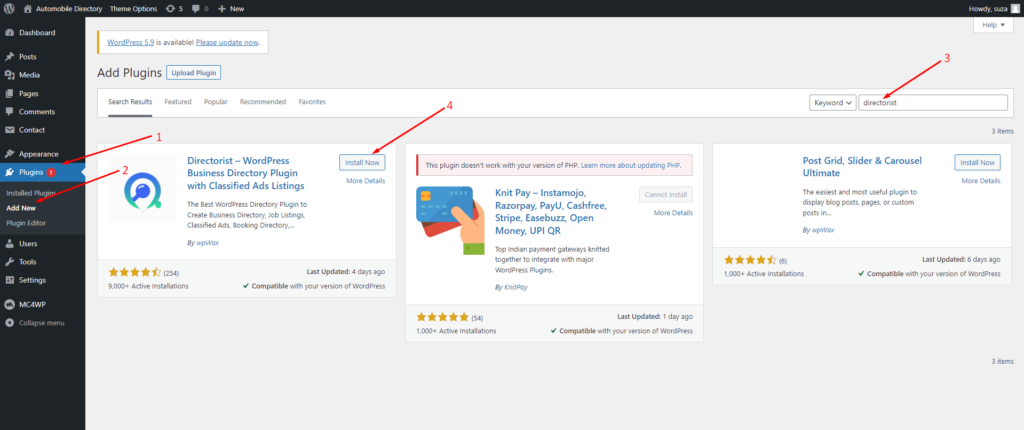Image resolution: width=1024 pixels, height=430 pixels.
Task: Open the comments bubble in admin bar
Action: point(200,8)
